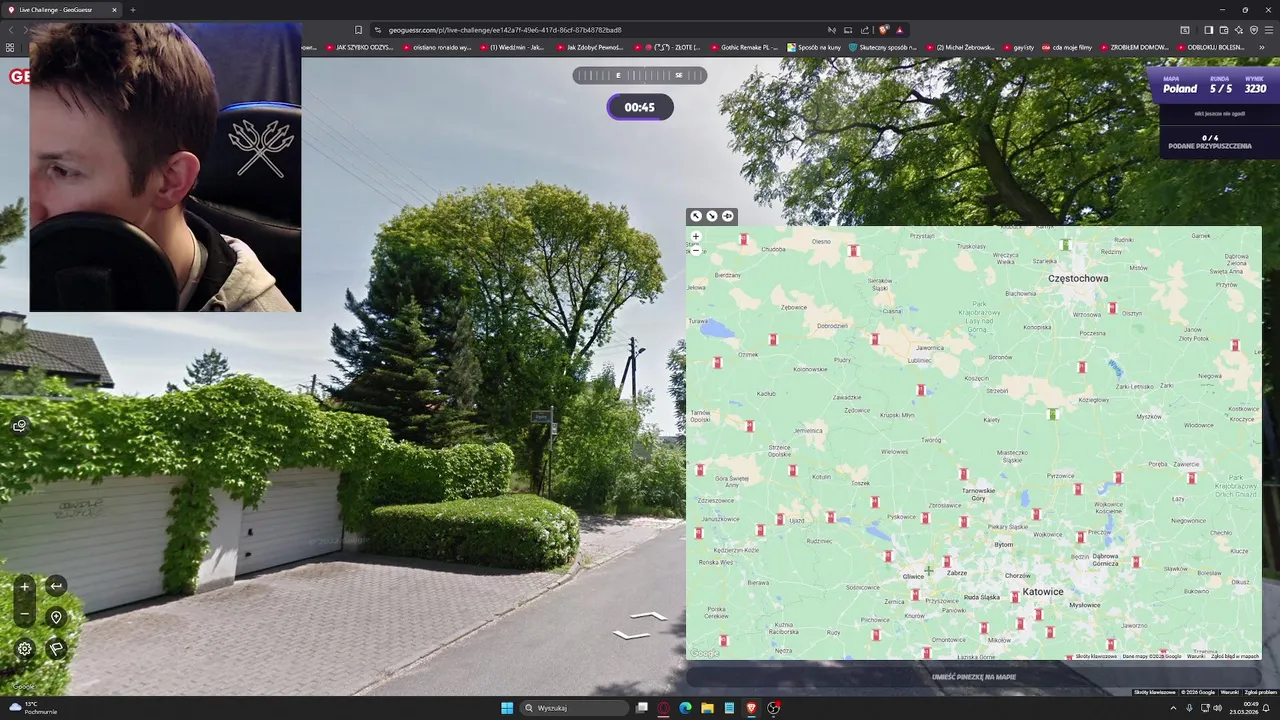Open bookmark JAK SZYBKO ODZYS...

(360, 47)
